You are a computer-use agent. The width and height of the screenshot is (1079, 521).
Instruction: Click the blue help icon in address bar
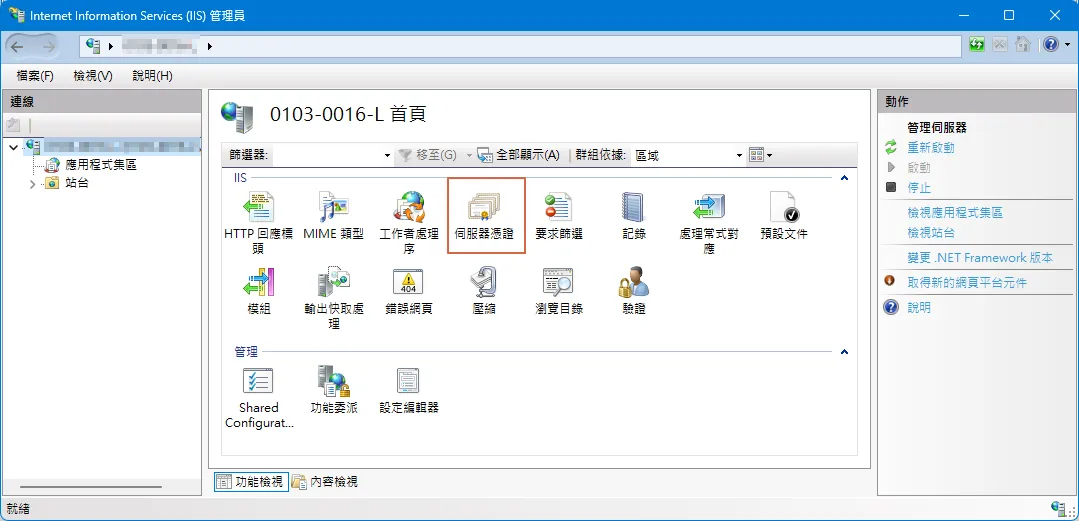click(1050, 45)
